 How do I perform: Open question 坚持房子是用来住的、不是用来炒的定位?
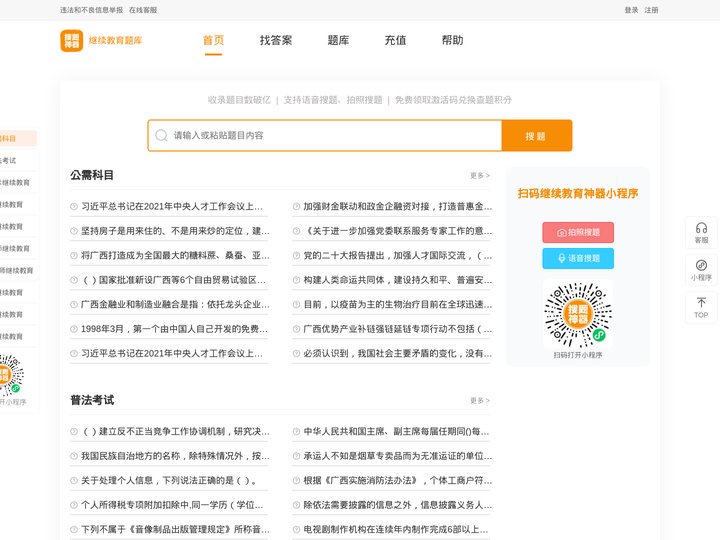tap(175, 231)
